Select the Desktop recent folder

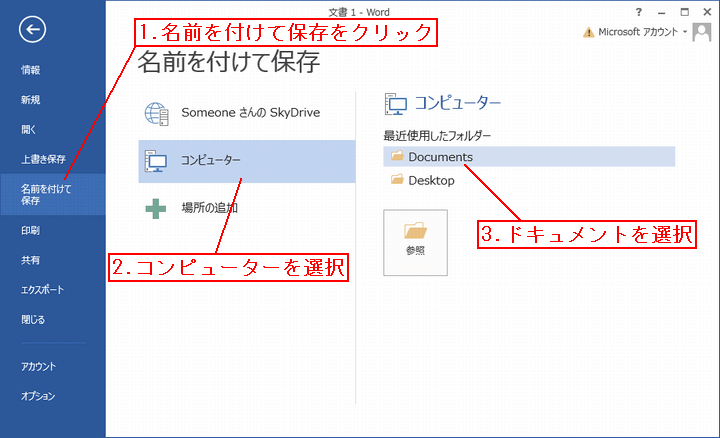[529, 180]
